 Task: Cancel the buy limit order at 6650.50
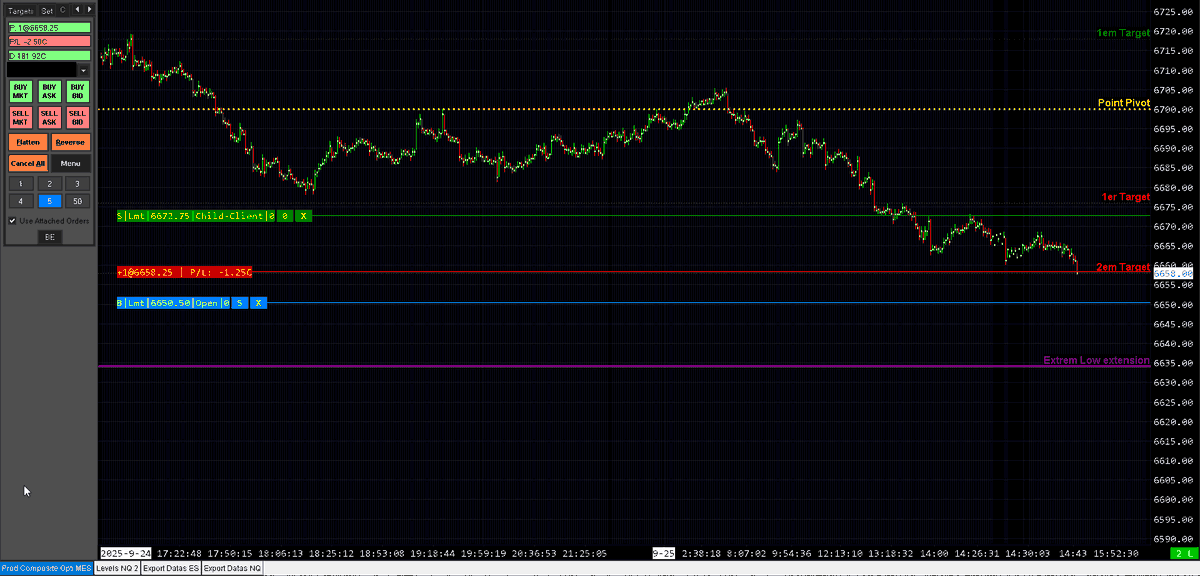[x=257, y=302]
